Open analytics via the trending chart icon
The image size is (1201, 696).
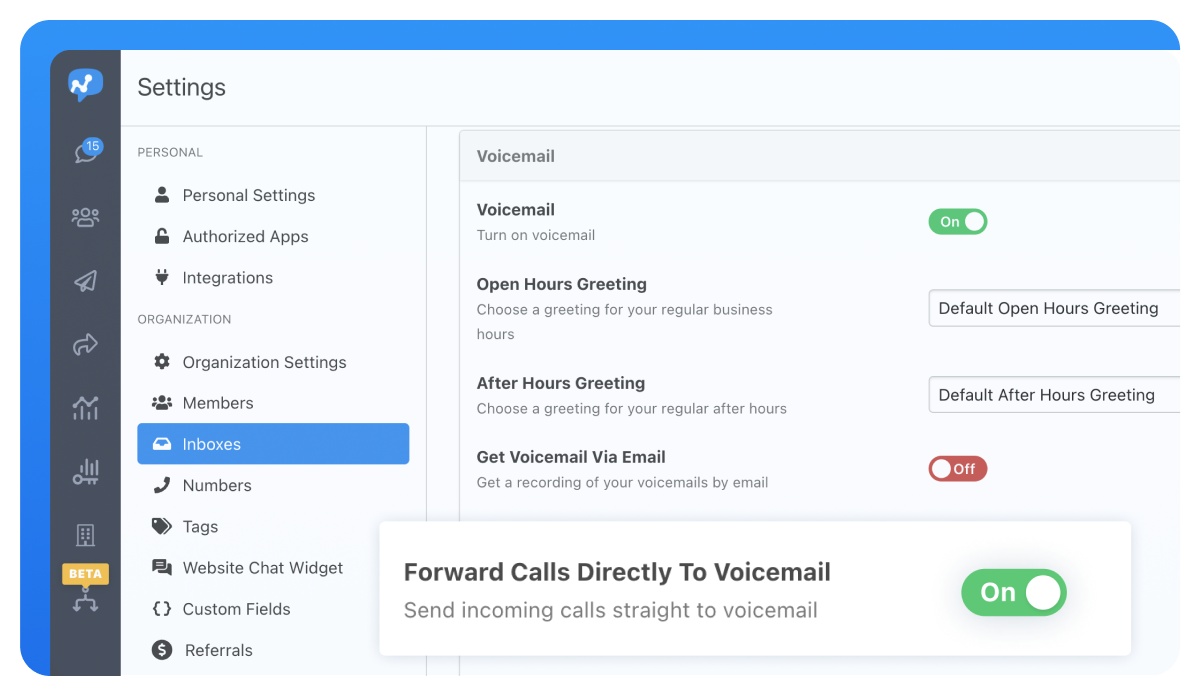[85, 408]
